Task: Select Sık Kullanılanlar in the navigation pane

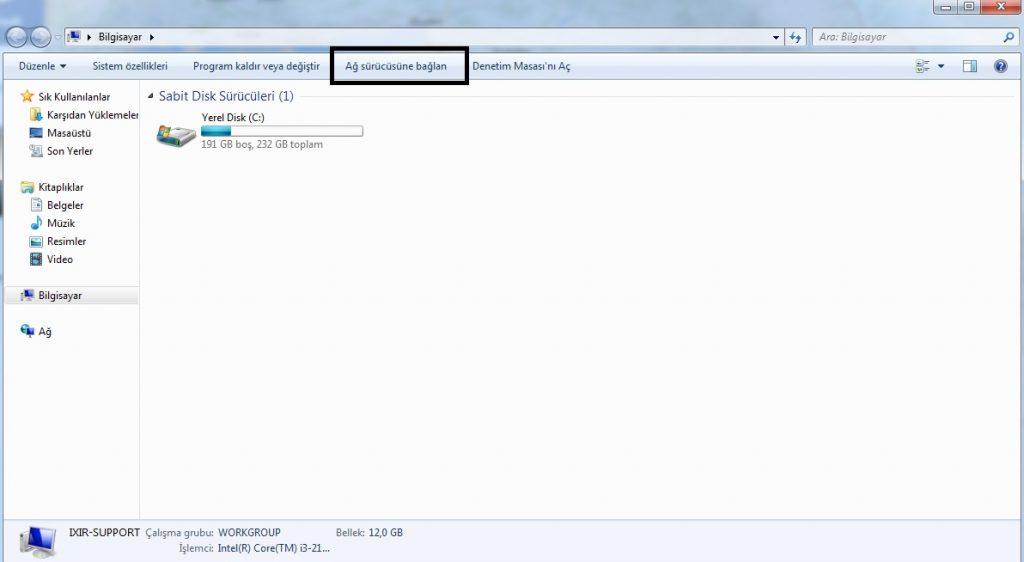Action: (x=74, y=97)
